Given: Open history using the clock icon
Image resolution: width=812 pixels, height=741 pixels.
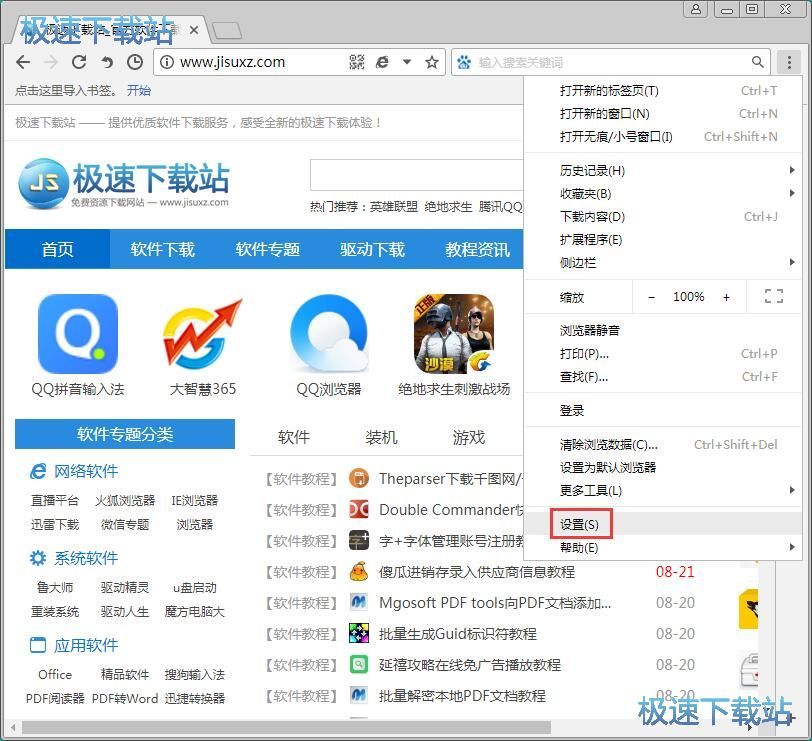Looking at the screenshot, I should click(135, 62).
